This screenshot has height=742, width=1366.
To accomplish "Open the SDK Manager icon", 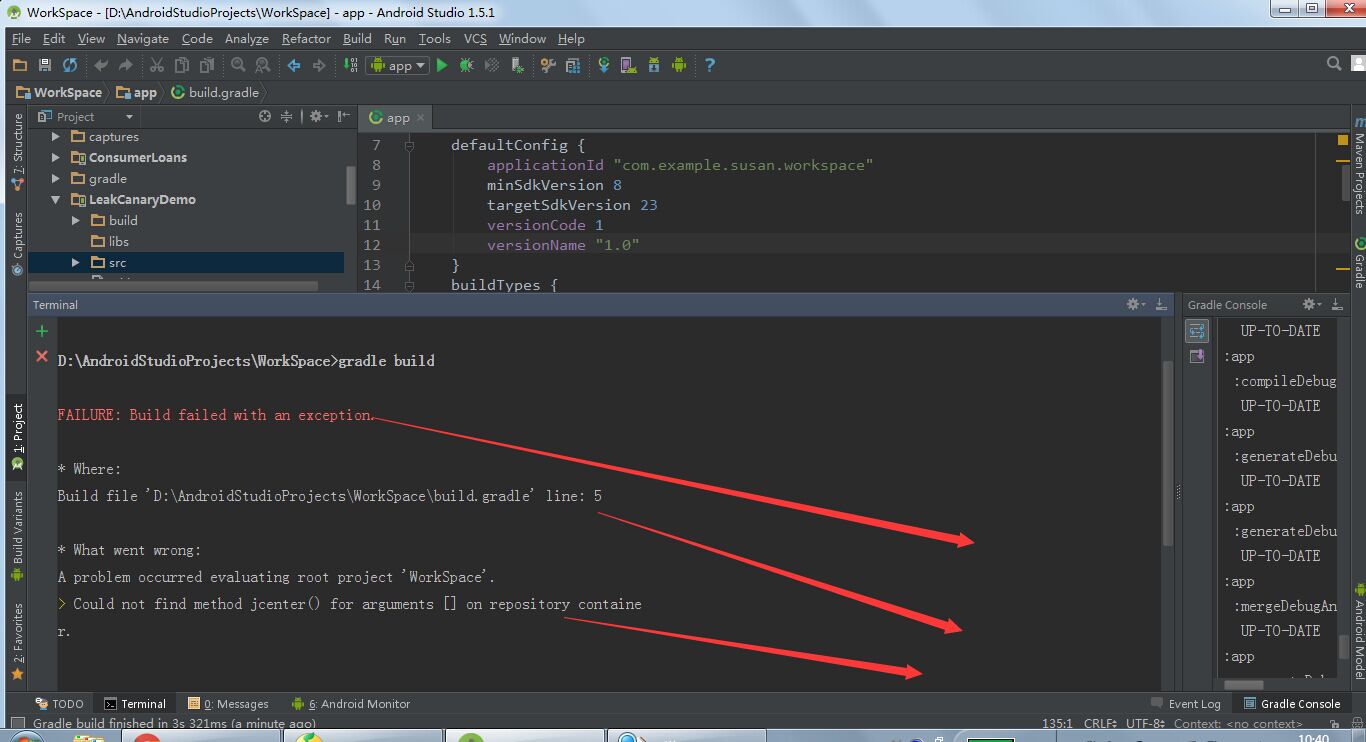I will click(x=654, y=65).
